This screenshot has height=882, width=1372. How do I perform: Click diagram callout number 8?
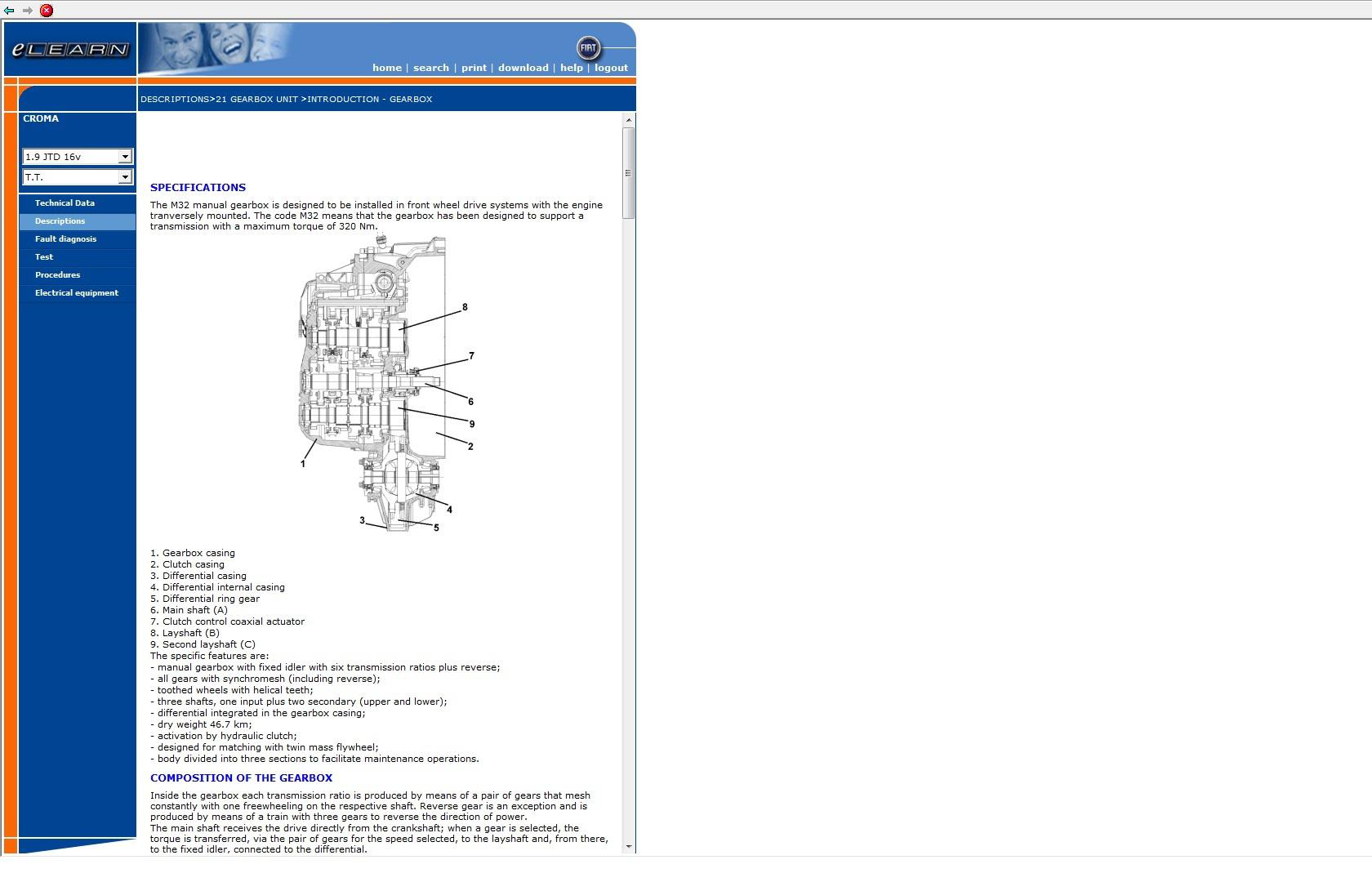click(x=465, y=308)
